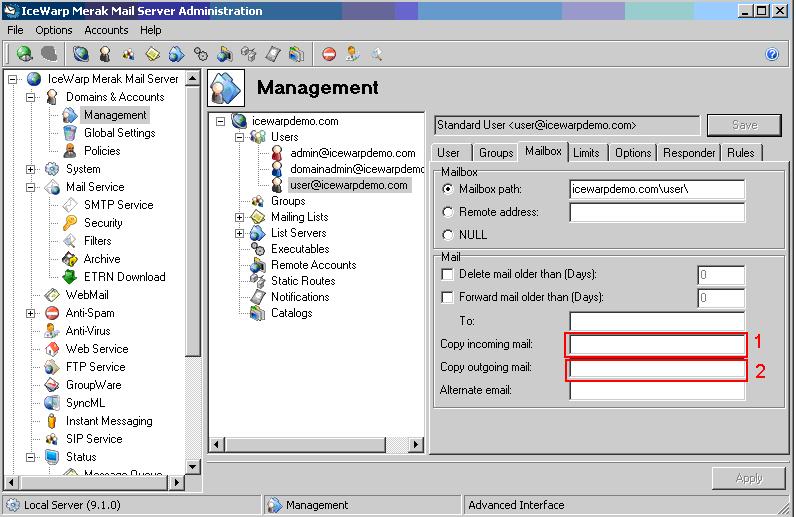The image size is (796, 517).
Task: Switch to the User tab
Action: click(448, 153)
